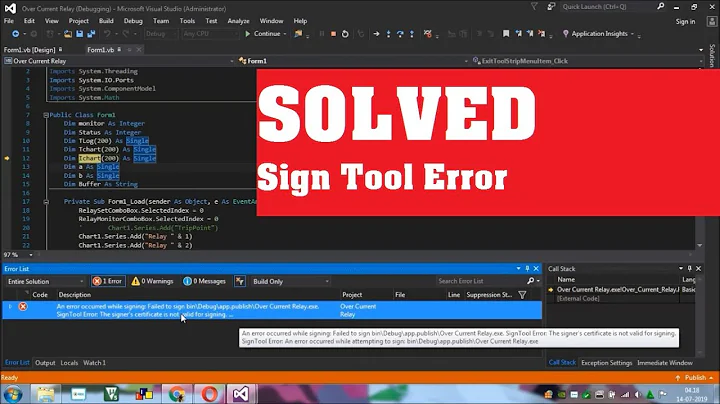Toggle the 0 Warnings filter button

[x=152, y=281]
